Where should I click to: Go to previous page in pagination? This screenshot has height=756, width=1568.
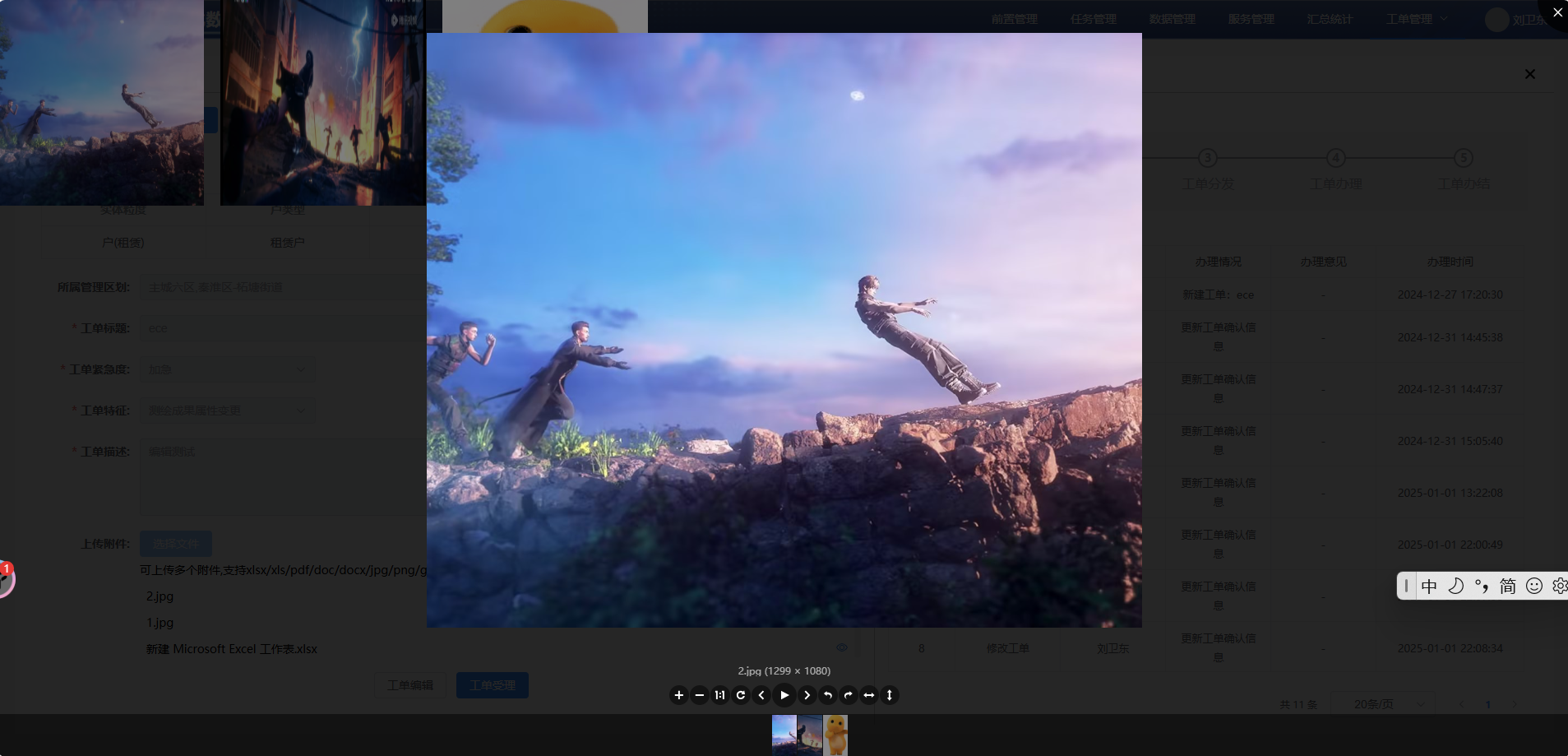(x=1462, y=704)
